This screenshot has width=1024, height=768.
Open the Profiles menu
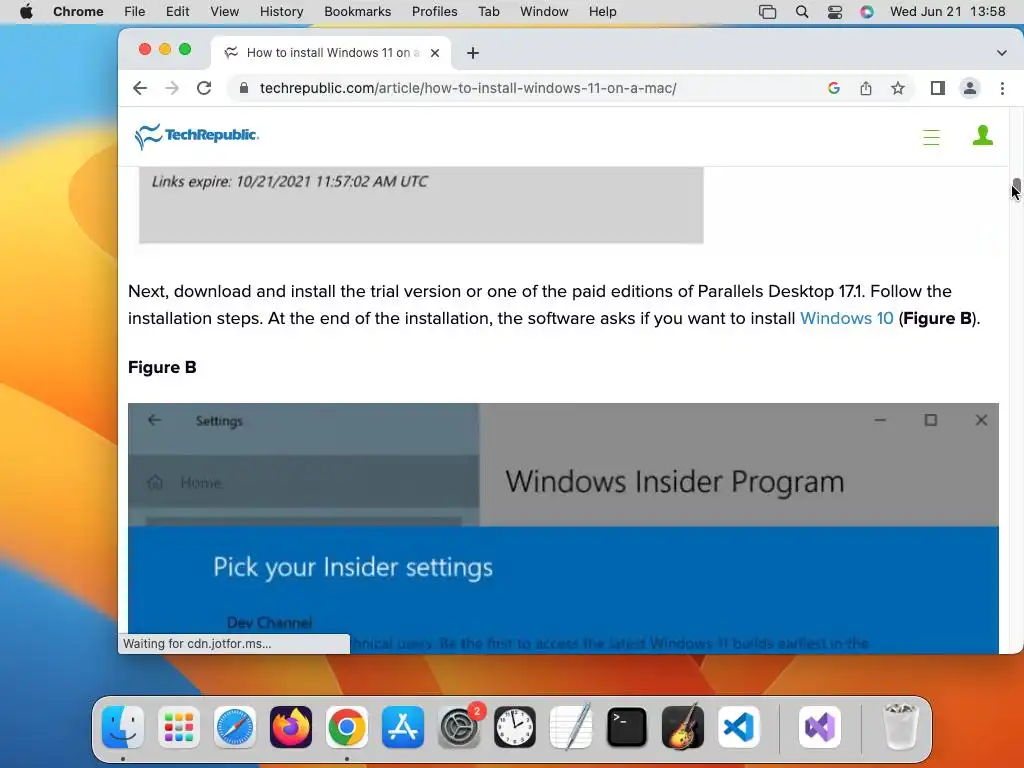point(434,12)
